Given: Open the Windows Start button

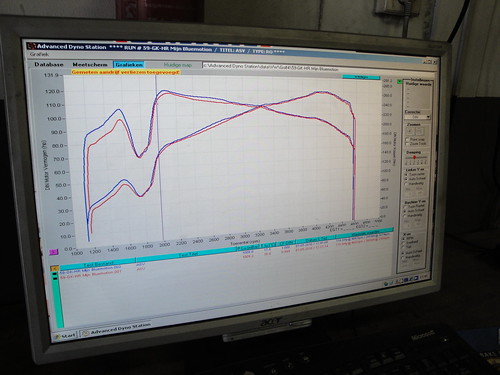Looking at the screenshot, I should point(65,336).
